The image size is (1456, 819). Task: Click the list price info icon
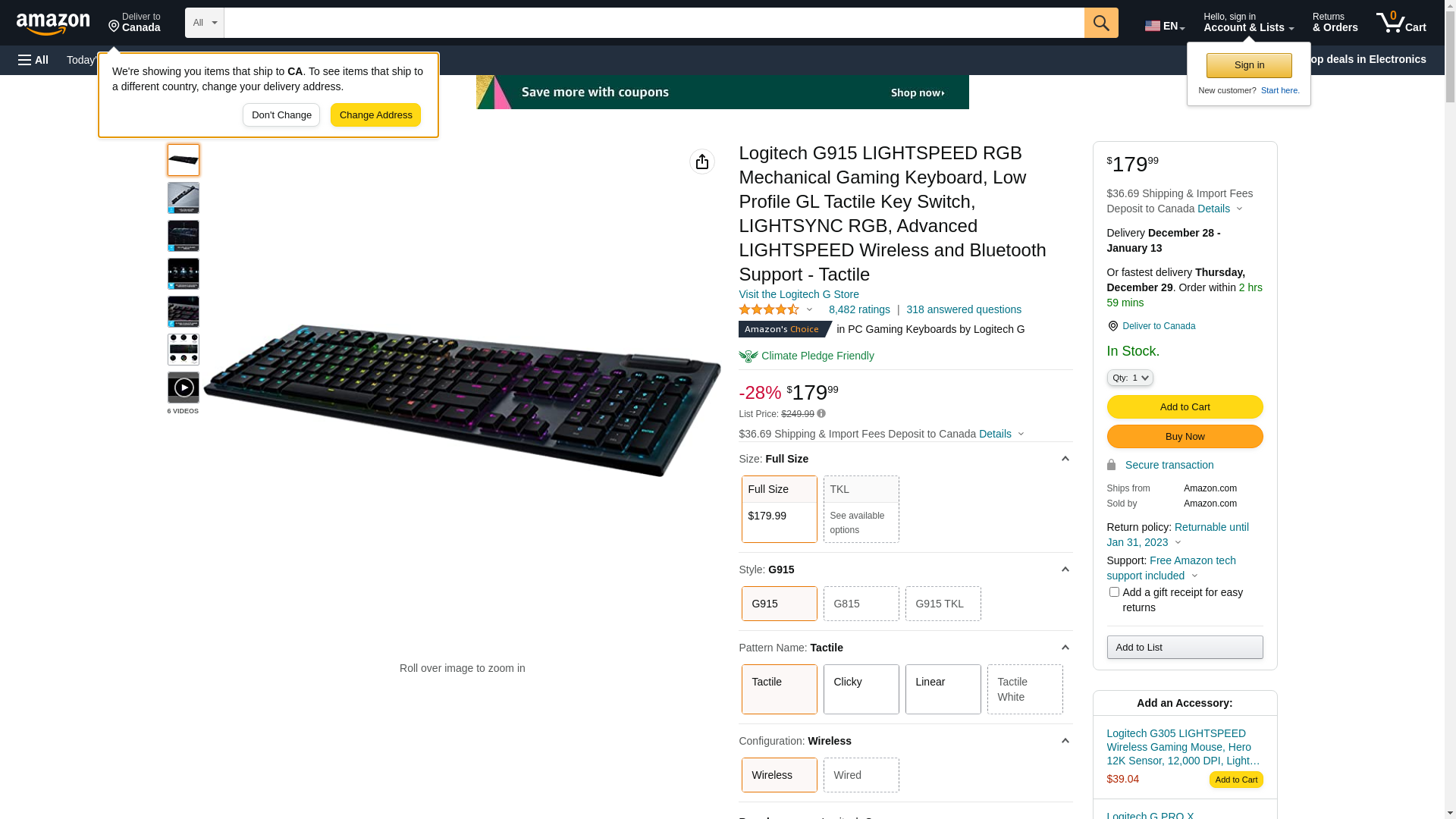821,414
